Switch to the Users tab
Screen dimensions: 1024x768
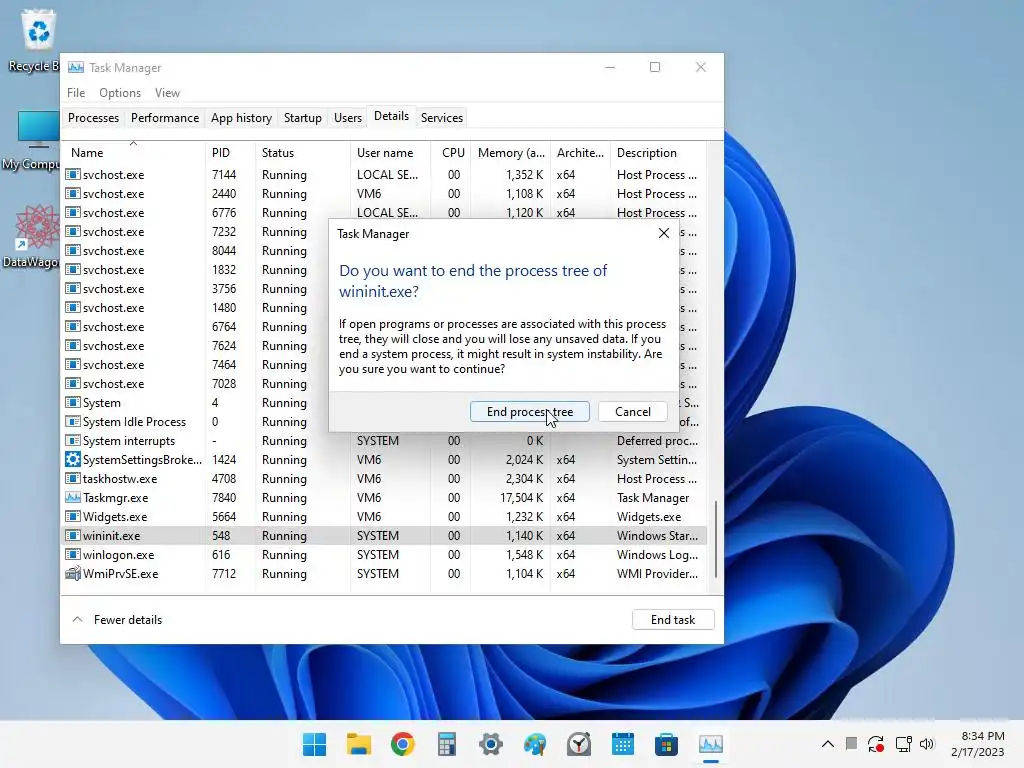click(x=347, y=118)
